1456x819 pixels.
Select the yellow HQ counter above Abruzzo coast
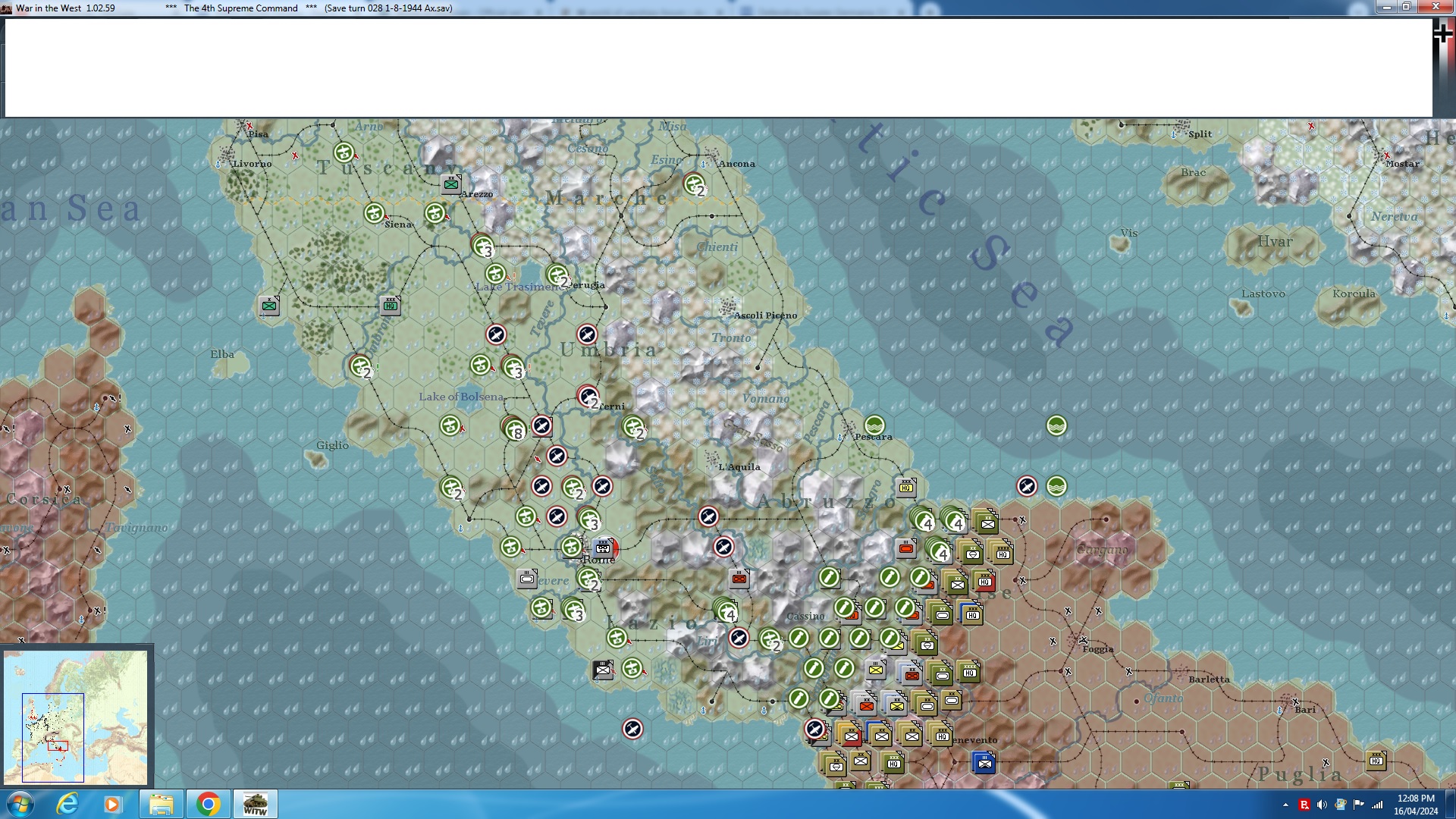(x=906, y=488)
